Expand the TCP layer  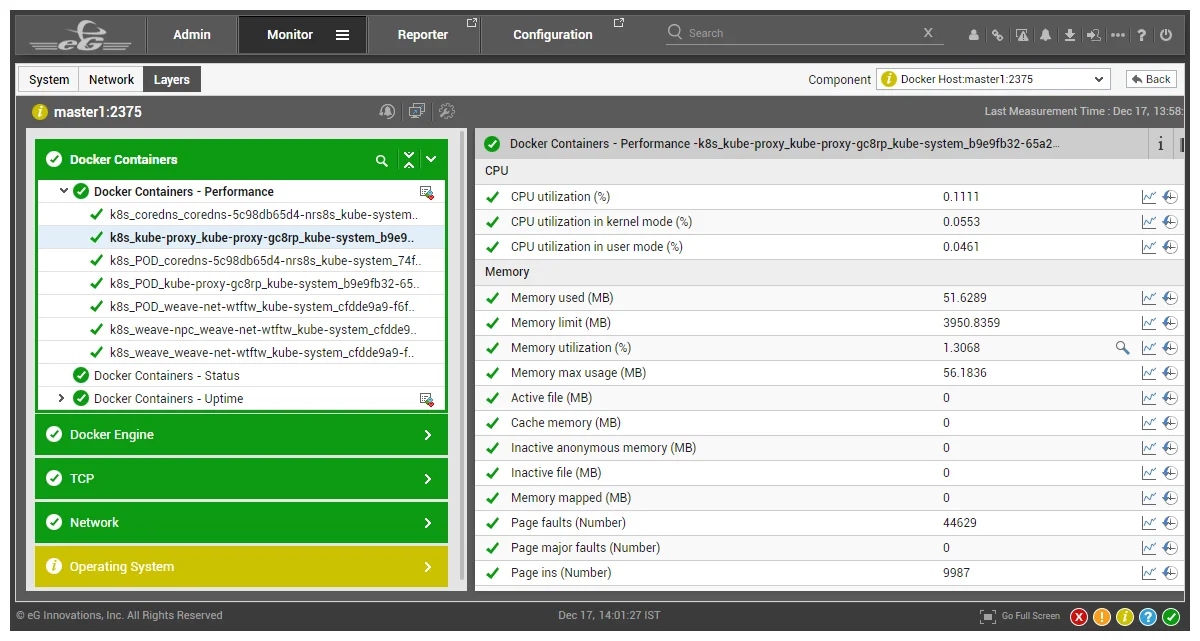[x=242, y=479]
